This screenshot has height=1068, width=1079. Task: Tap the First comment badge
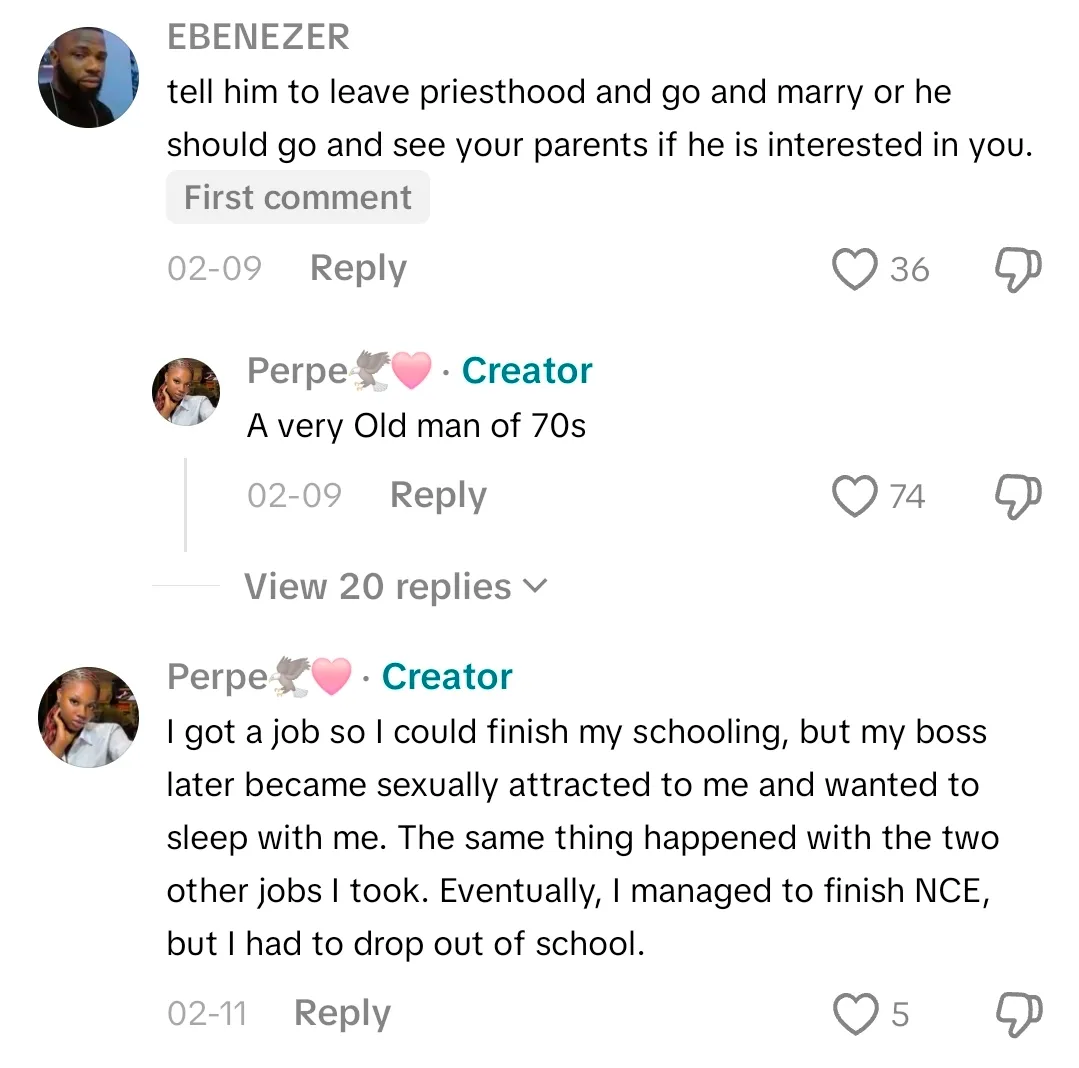pos(298,197)
